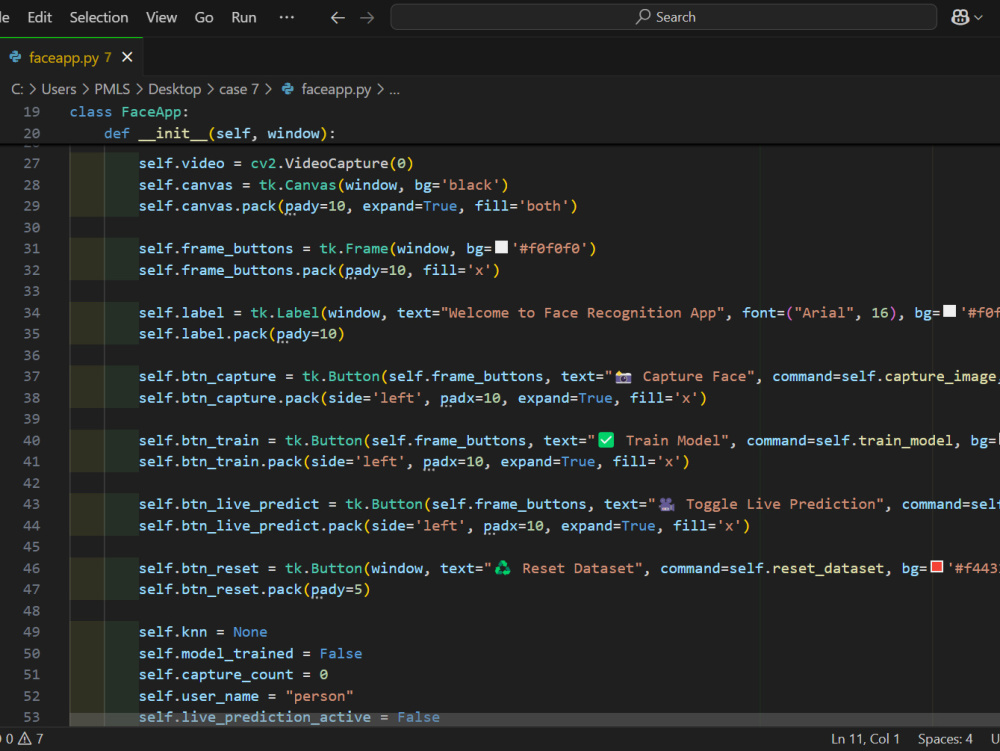This screenshot has height=751, width=1000.
Task: Change indentation via Spaces: 4
Action: (945, 739)
